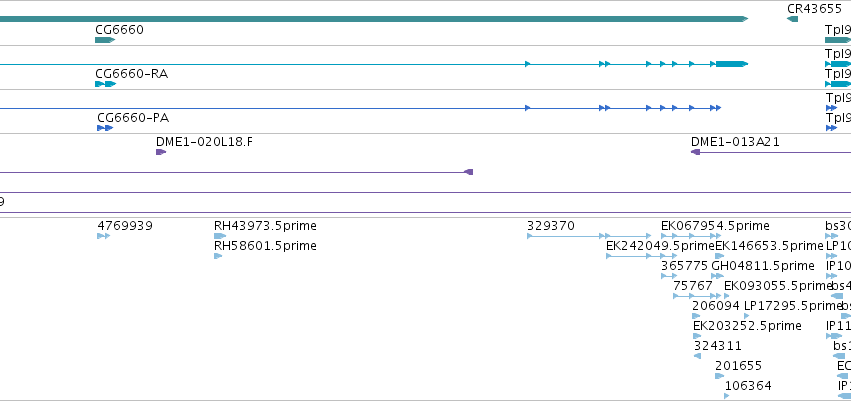The width and height of the screenshot is (851, 401).
Task: Select the CG6660-RA transcript label
Action: pyautogui.click(x=131, y=74)
